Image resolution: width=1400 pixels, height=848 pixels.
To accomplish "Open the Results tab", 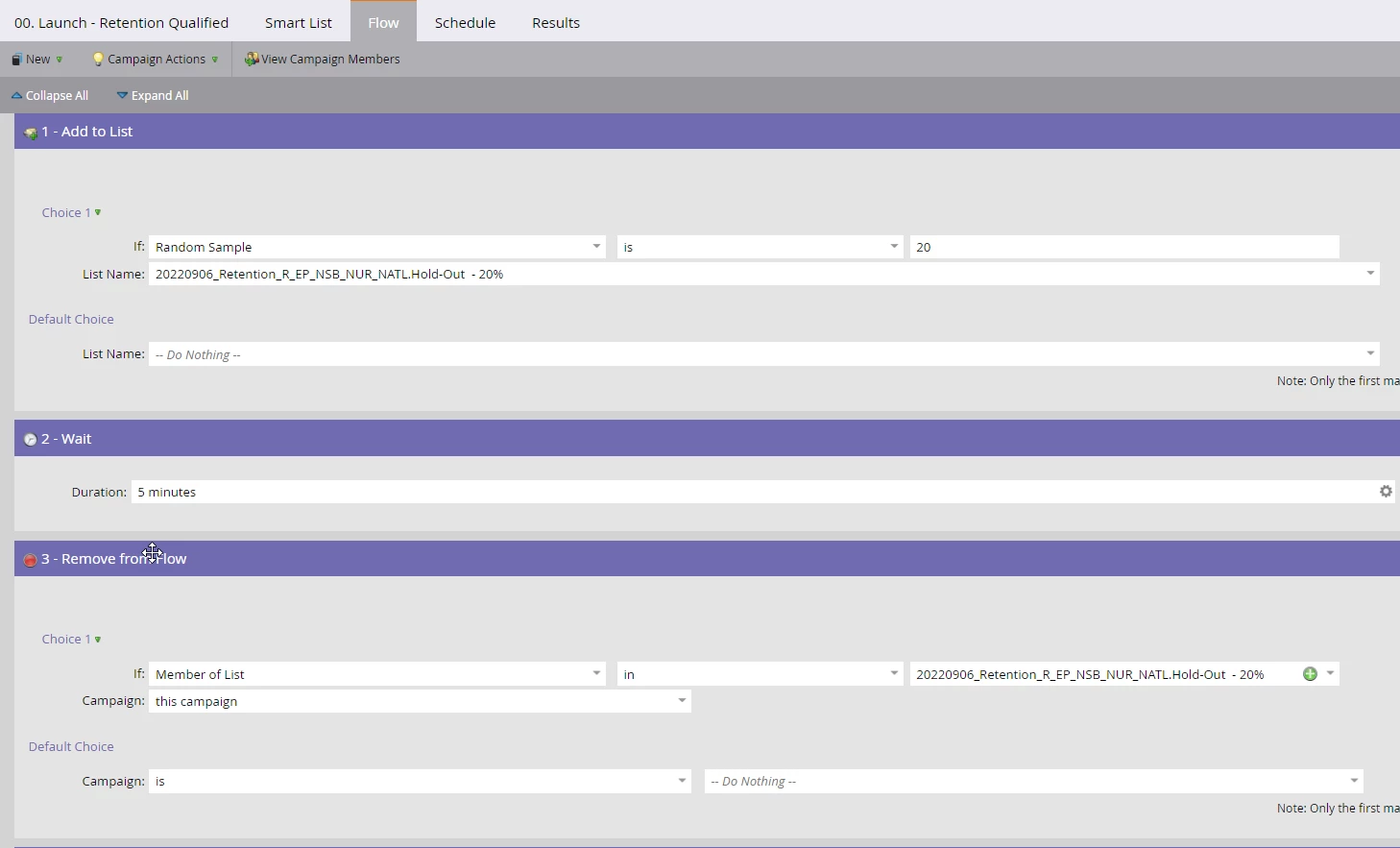I will coord(556,22).
